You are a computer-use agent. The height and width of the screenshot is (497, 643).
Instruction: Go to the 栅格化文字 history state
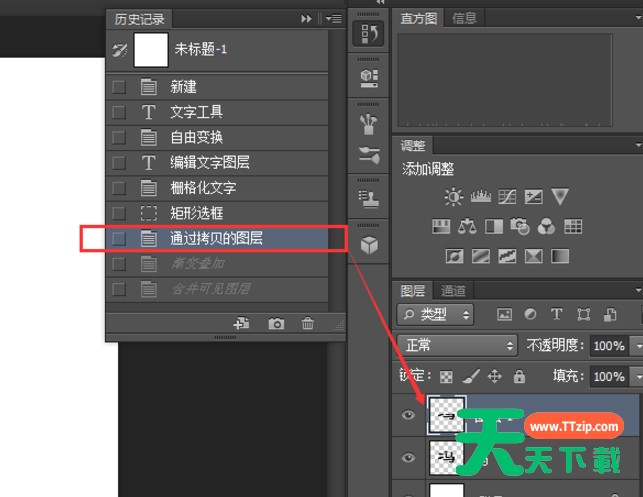click(x=217, y=188)
